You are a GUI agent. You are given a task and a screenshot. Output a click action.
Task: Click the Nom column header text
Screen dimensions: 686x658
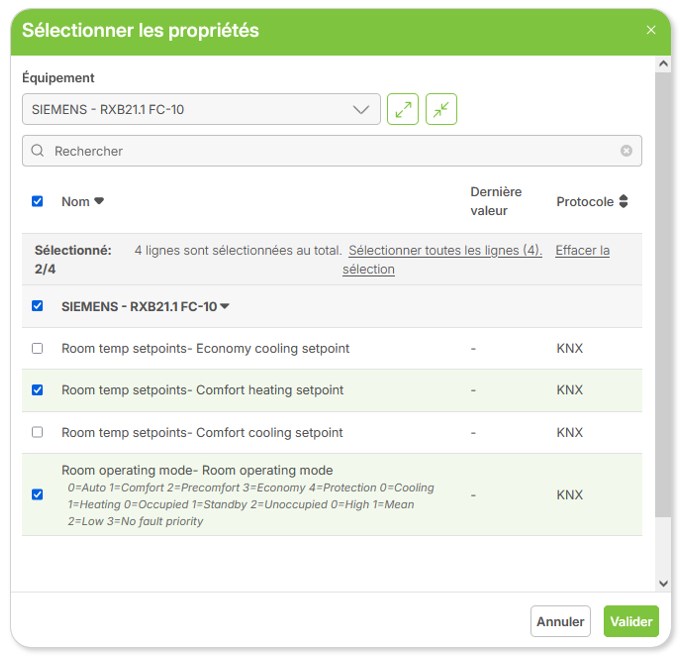coord(75,202)
